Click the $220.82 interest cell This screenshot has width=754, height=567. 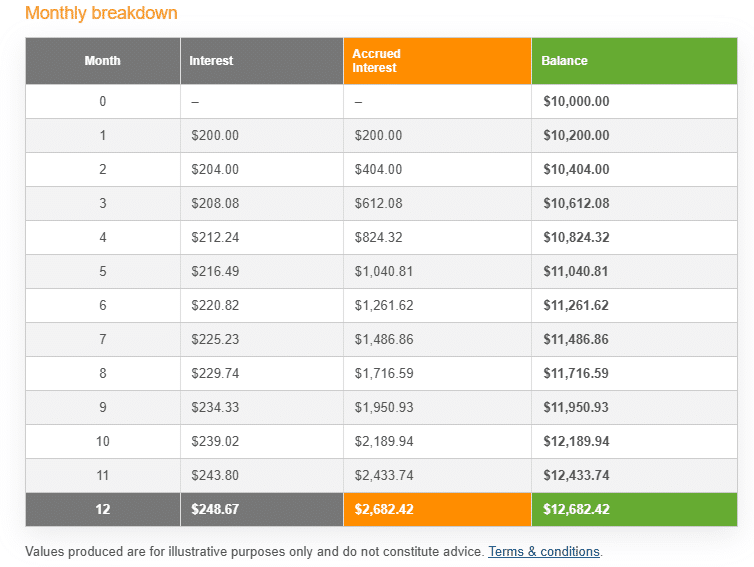215,306
